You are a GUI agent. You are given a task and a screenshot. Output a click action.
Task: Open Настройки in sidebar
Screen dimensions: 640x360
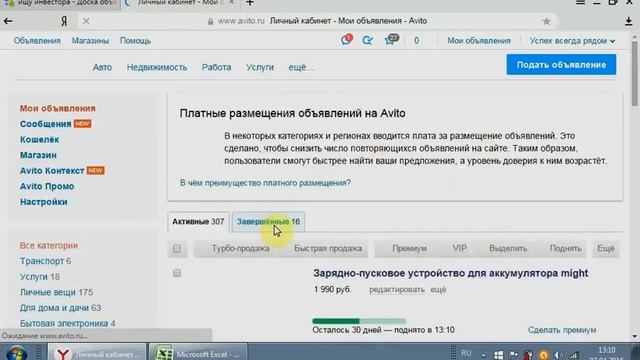[44, 202]
